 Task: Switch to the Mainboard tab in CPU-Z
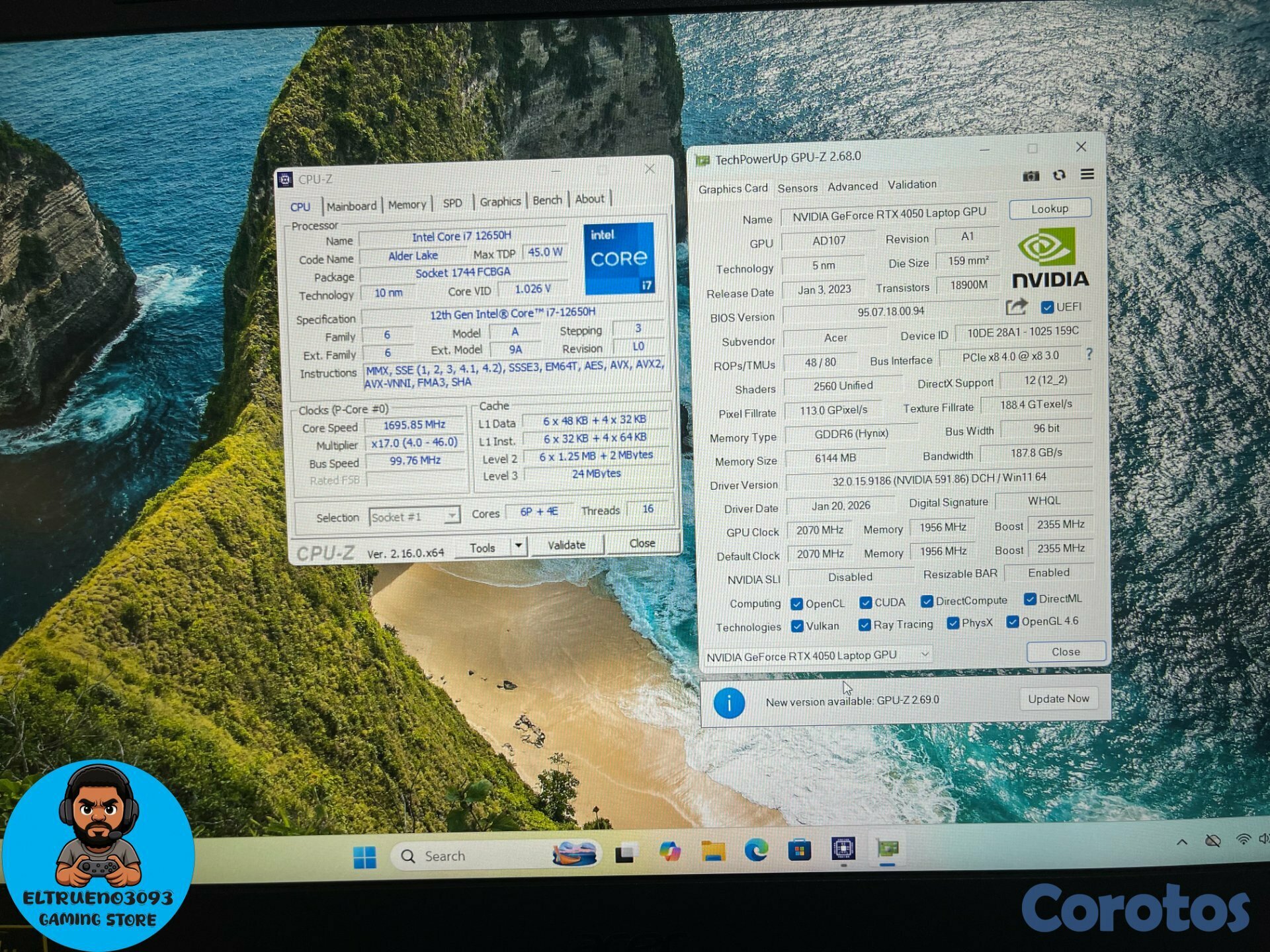coord(351,206)
